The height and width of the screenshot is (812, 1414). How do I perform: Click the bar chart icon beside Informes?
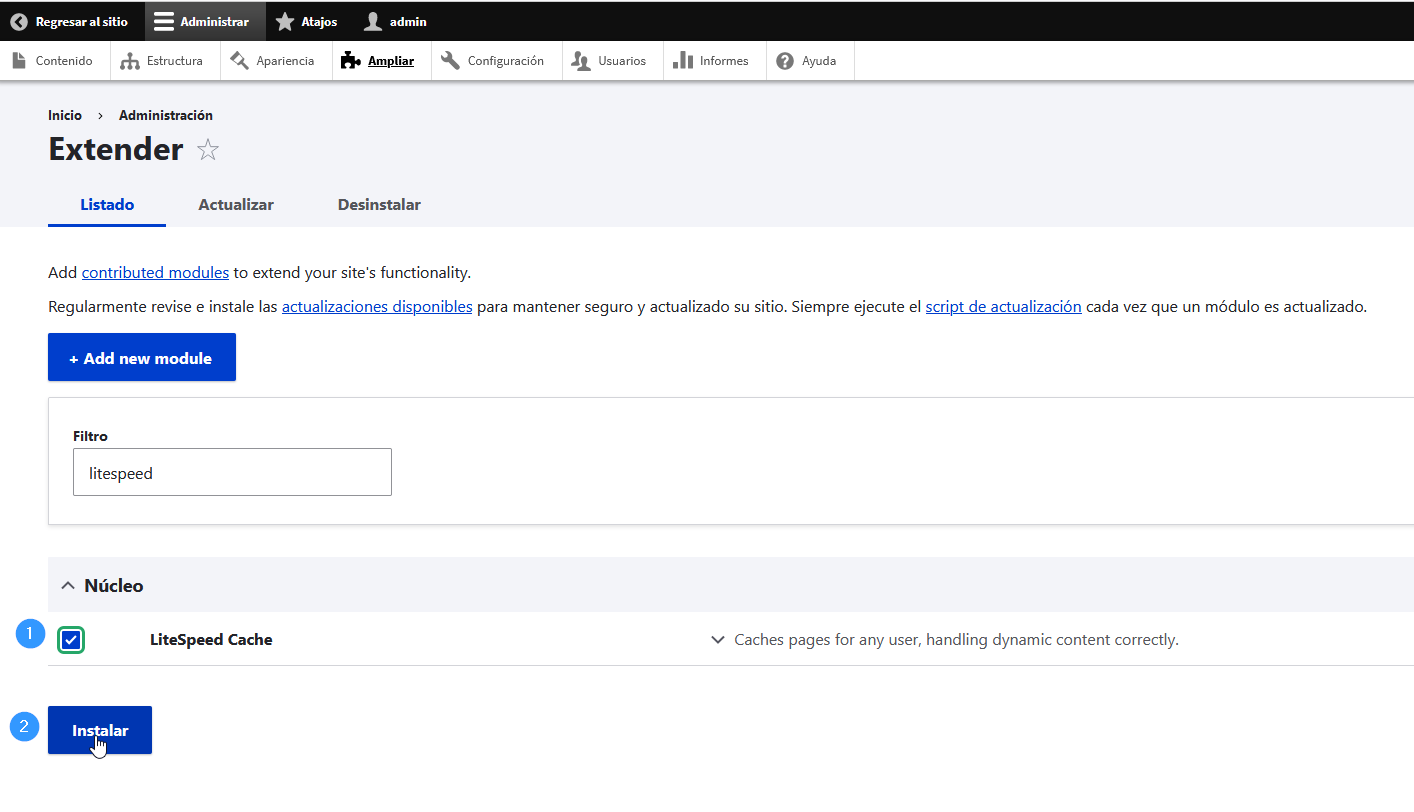tap(683, 61)
